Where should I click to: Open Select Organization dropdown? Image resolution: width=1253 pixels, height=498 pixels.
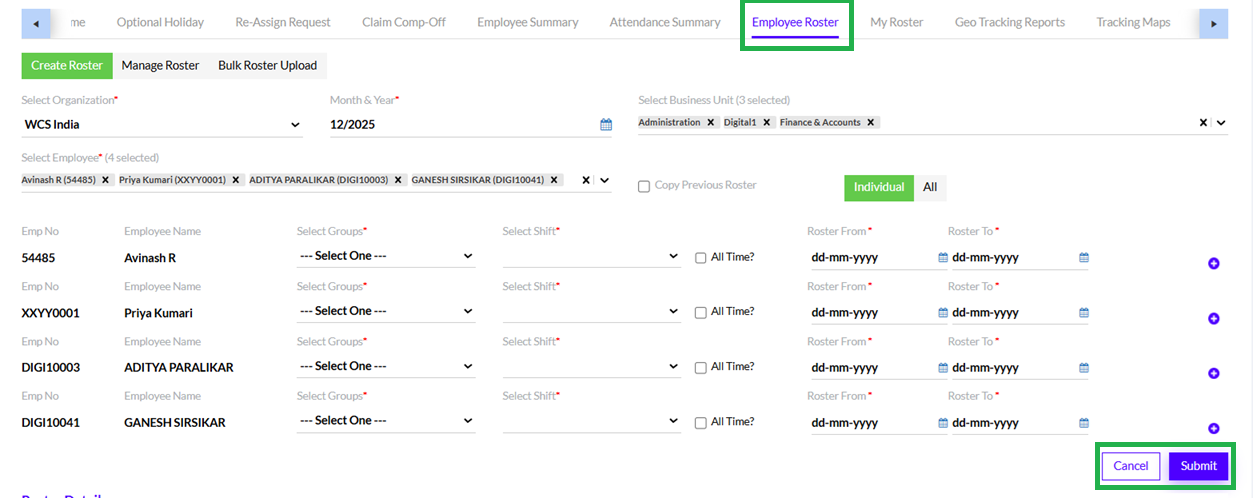[x=161, y=125]
